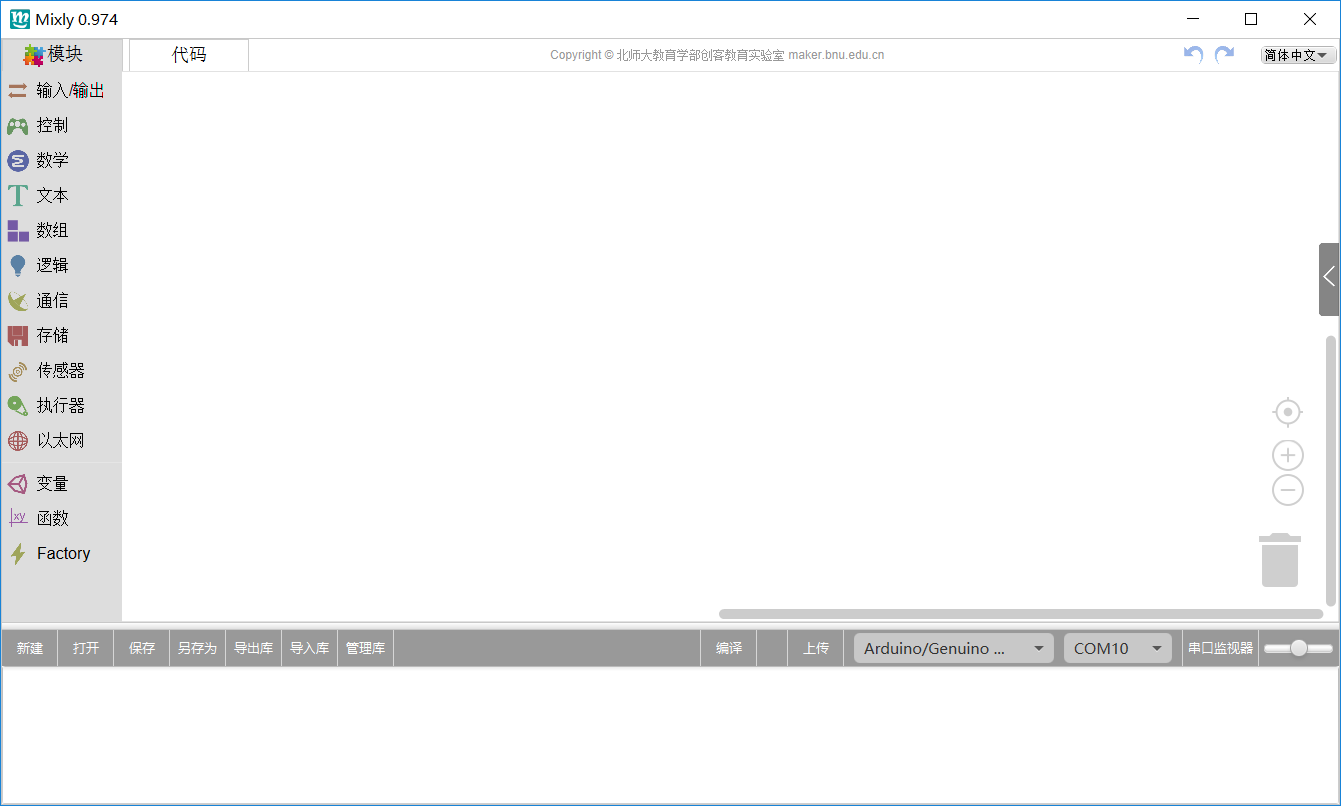Click the slider in the bottom toolbar
Image resolution: width=1341 pixels, height=806 pixels.
pos(1298,648)
